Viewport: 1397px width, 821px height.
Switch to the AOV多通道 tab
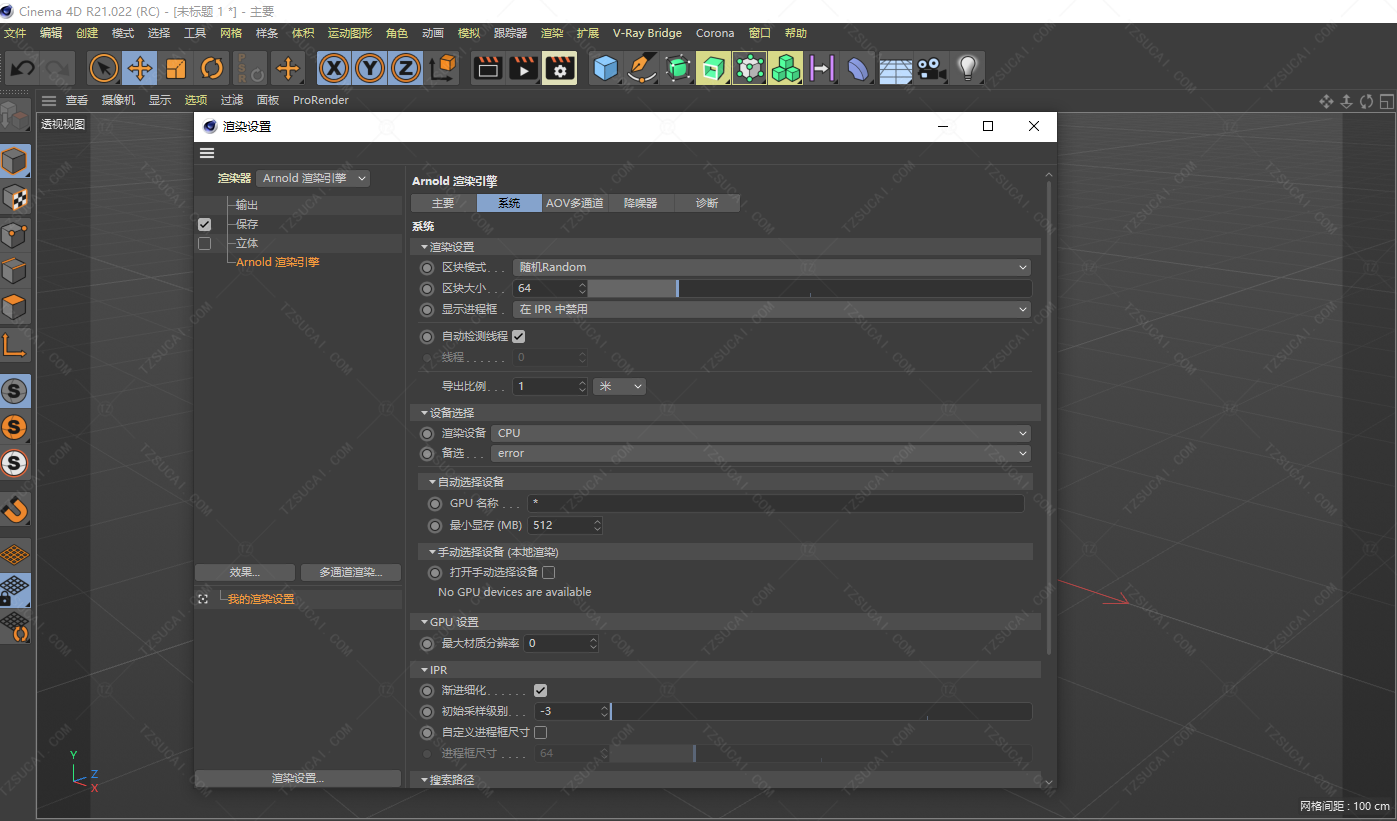coord(575,203)
